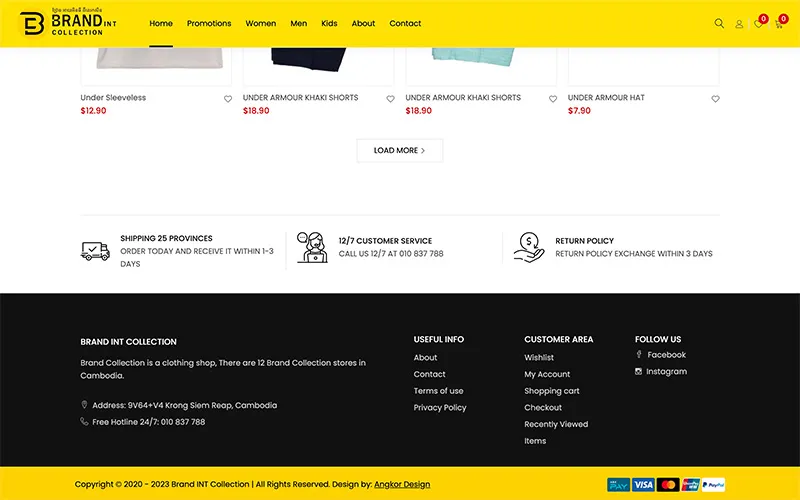The image size is (800, 500).
Task: Open the Facebook text link
Action: (x=666, y=355)
